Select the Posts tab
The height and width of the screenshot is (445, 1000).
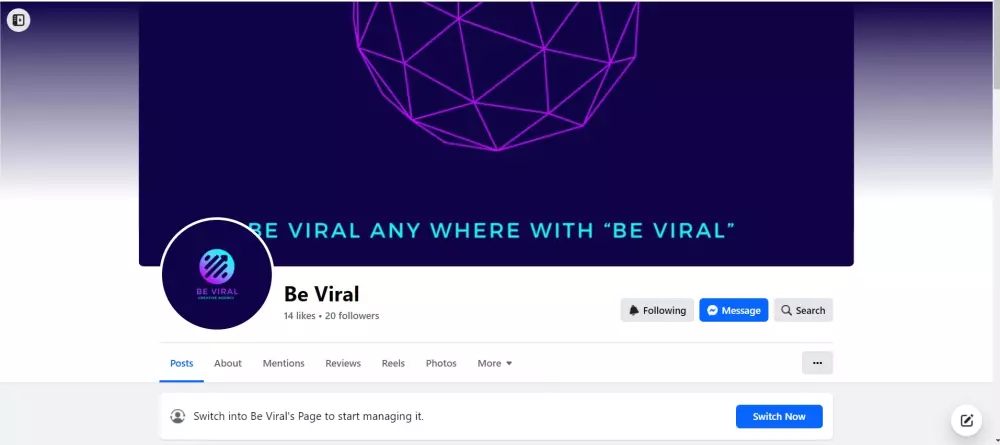(x=181, y=363)
